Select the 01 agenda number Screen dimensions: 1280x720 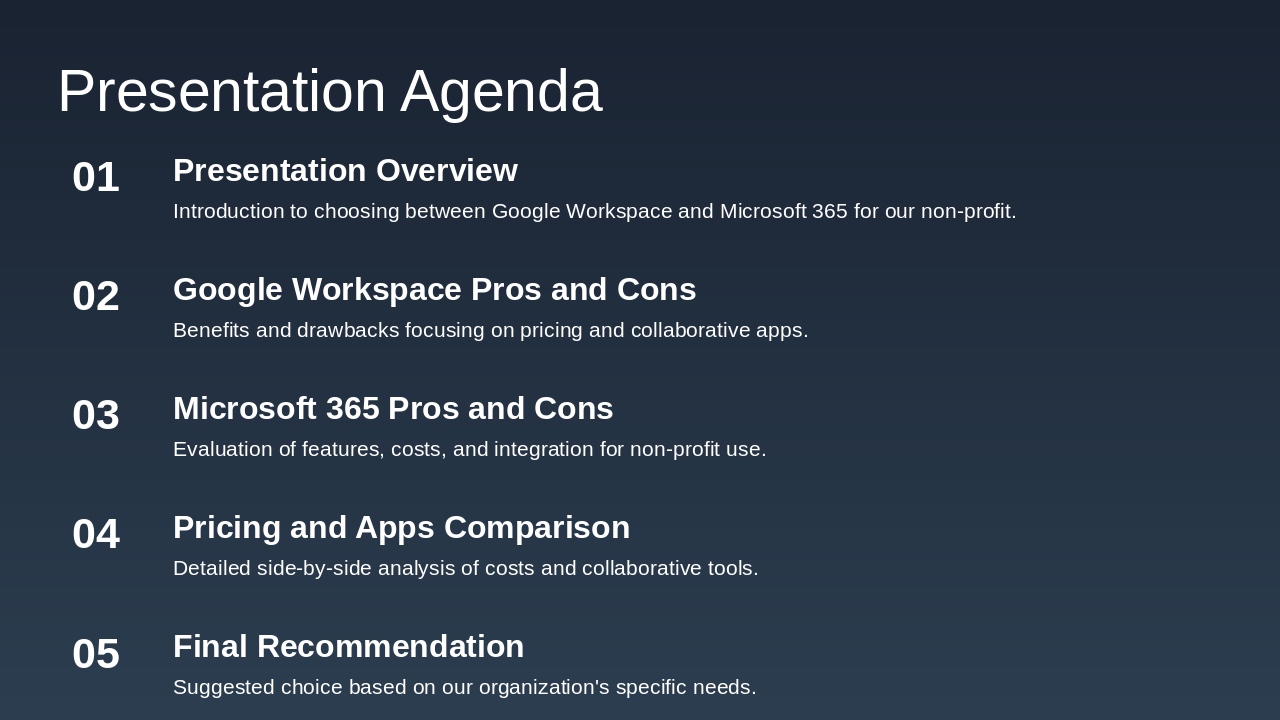tap(96, 177)
